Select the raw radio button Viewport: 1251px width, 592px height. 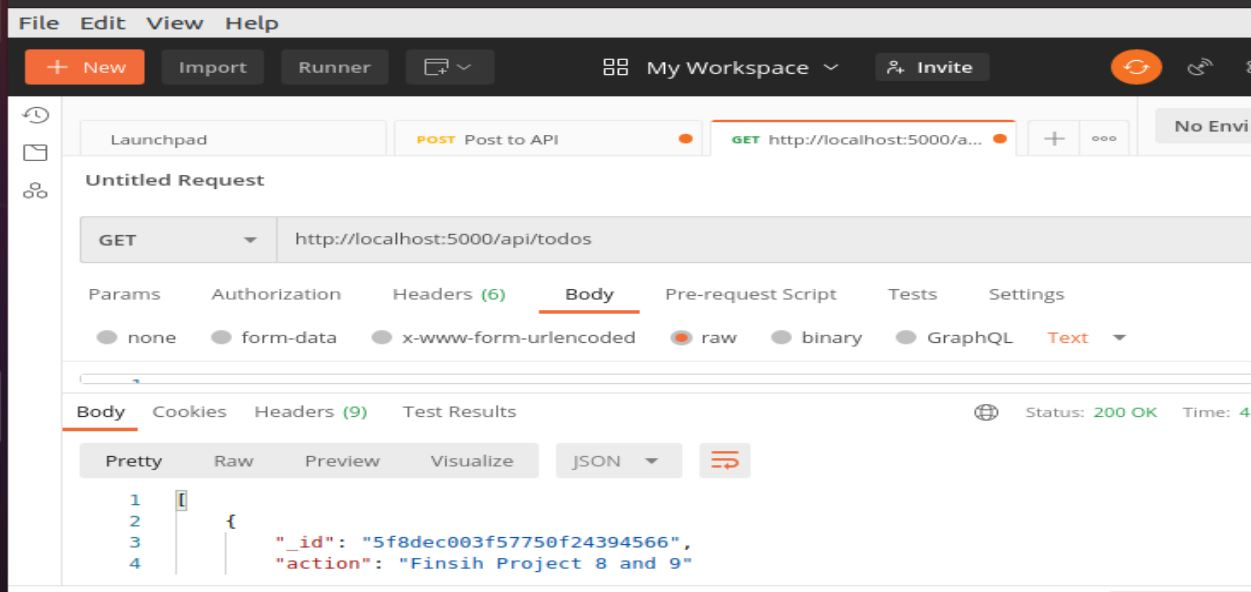click(x=681, y=338)
